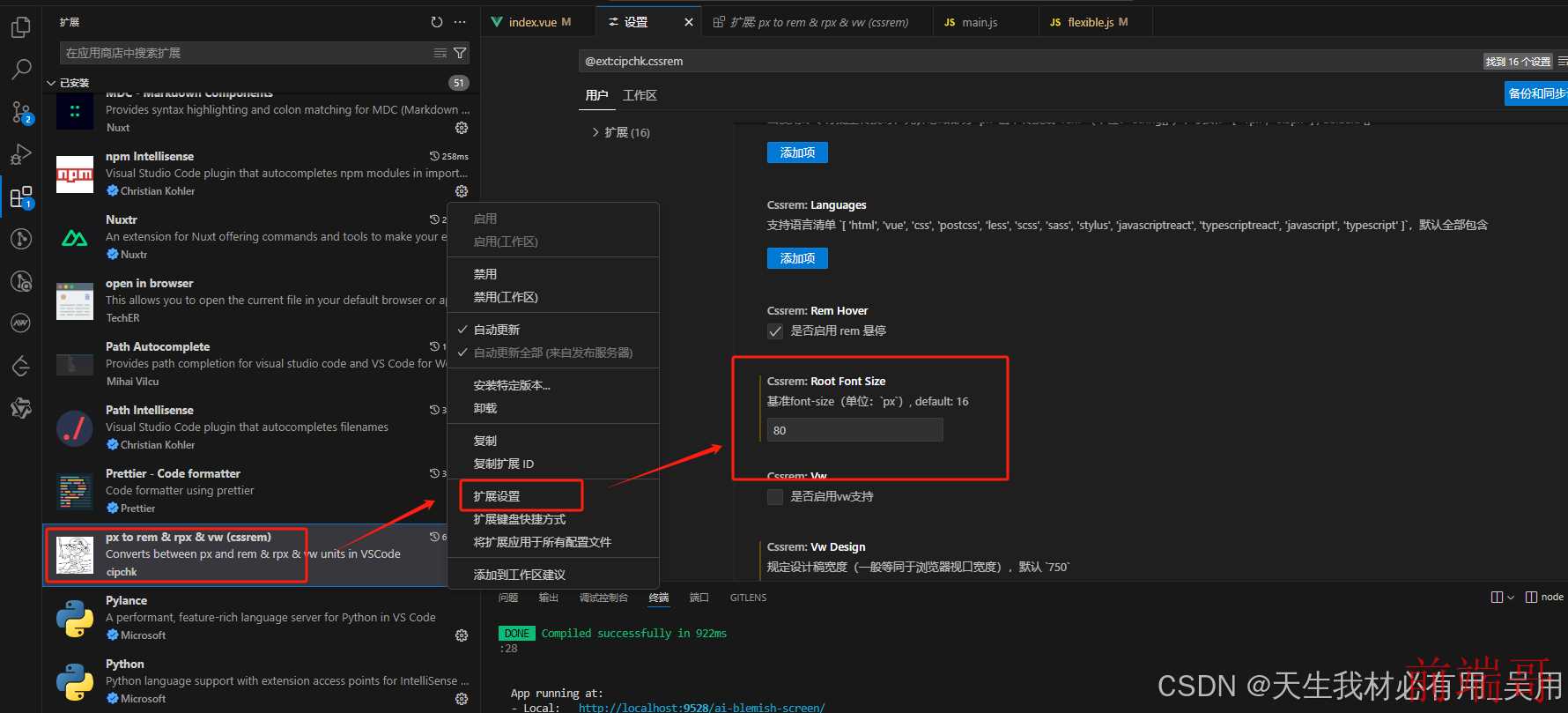Viewport: 1568px width, 713px height.
Task: Open 问题 panel tab
Action: 508,598
